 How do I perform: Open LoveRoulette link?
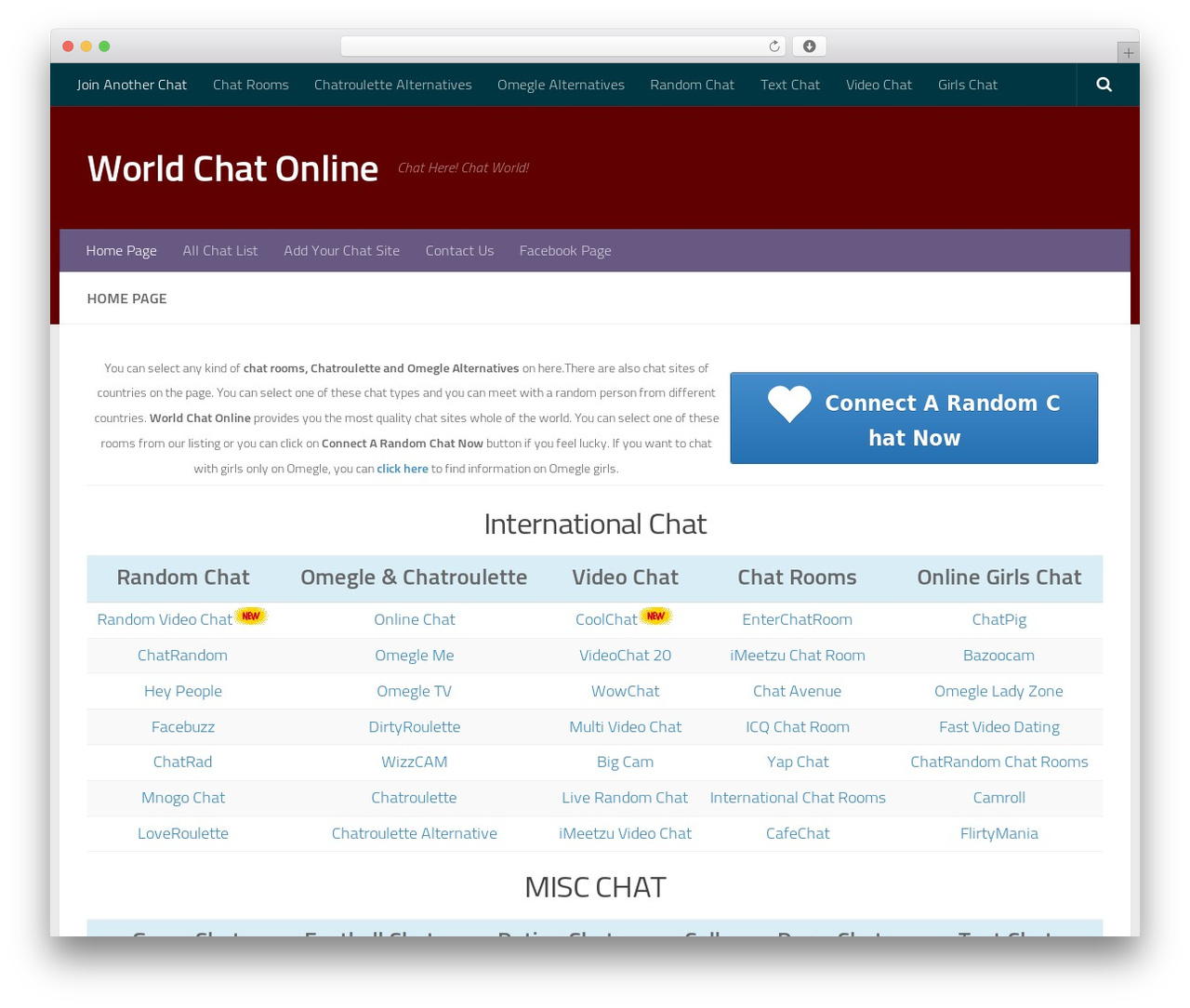(x=182, y=833)
